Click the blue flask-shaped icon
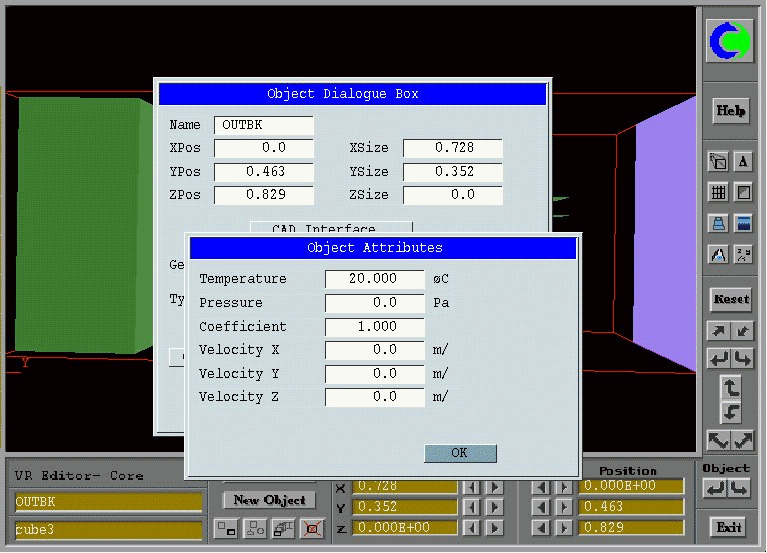Screen dimensions: 767x553 pyautogui.click(x=718, y=223)
